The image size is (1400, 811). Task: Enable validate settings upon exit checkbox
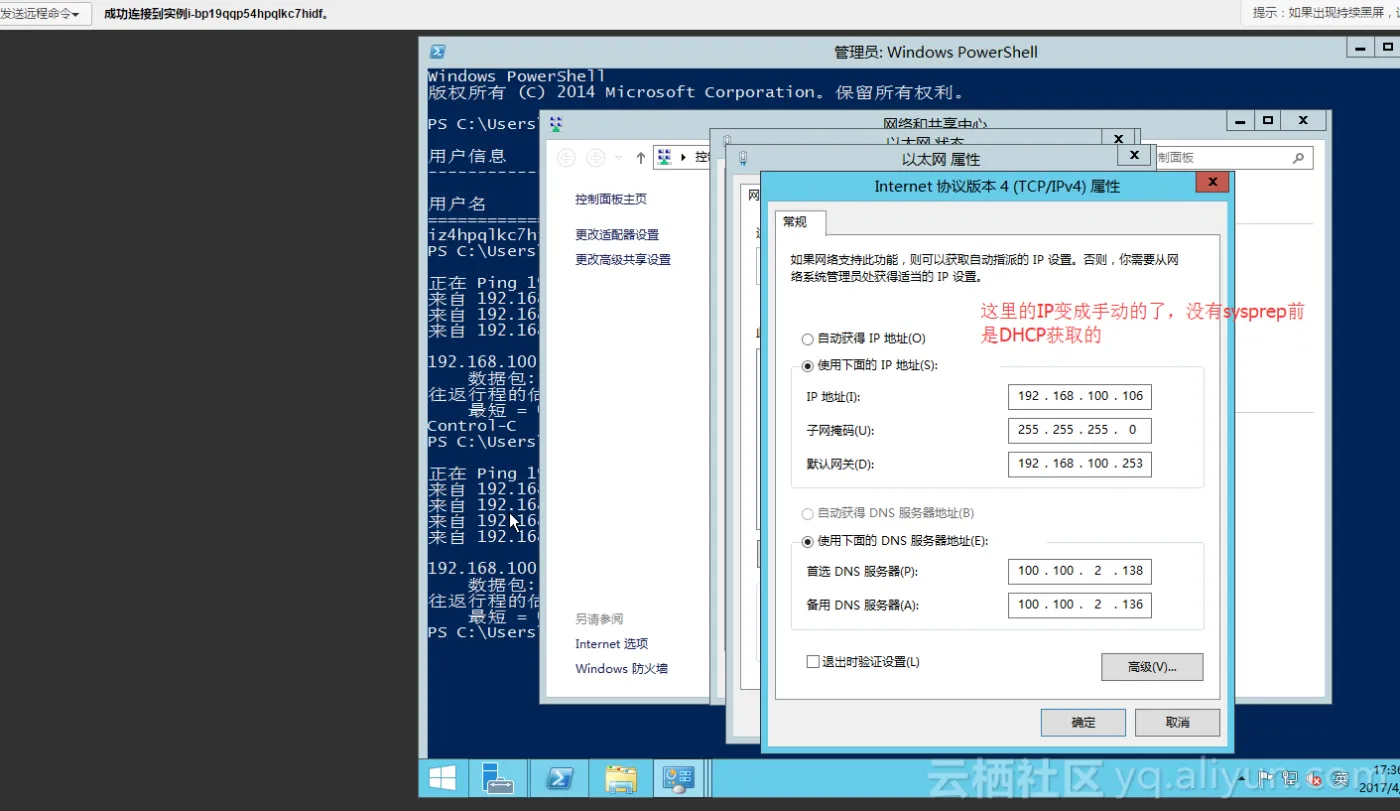[x=813, y=662]
